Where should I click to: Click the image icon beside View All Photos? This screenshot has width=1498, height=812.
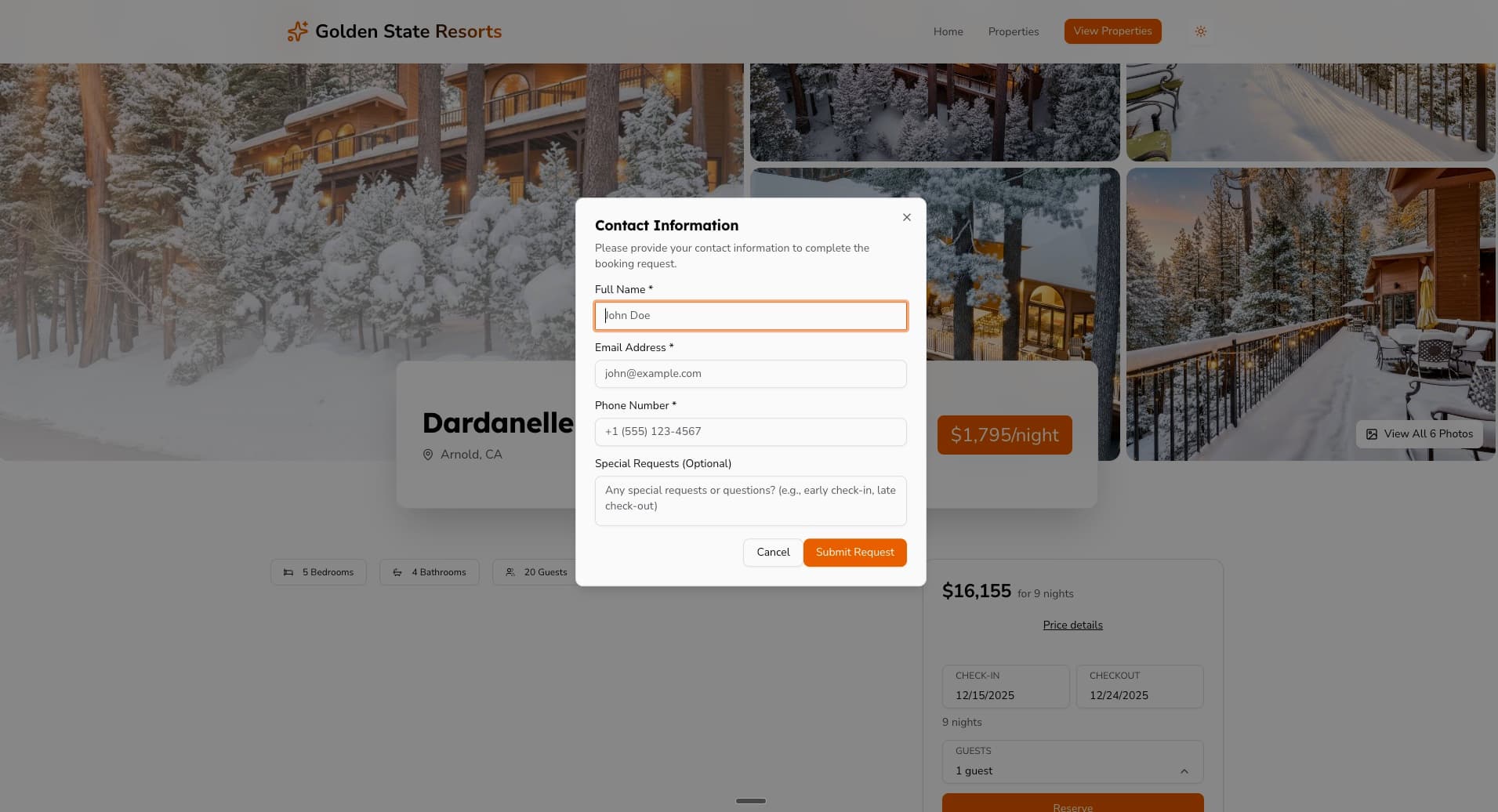click(x=1371, y=434)
